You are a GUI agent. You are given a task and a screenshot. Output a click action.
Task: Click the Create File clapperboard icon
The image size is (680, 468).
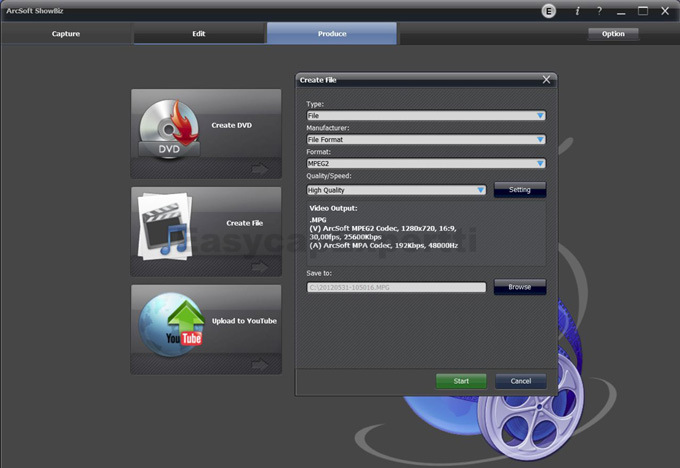165,226
